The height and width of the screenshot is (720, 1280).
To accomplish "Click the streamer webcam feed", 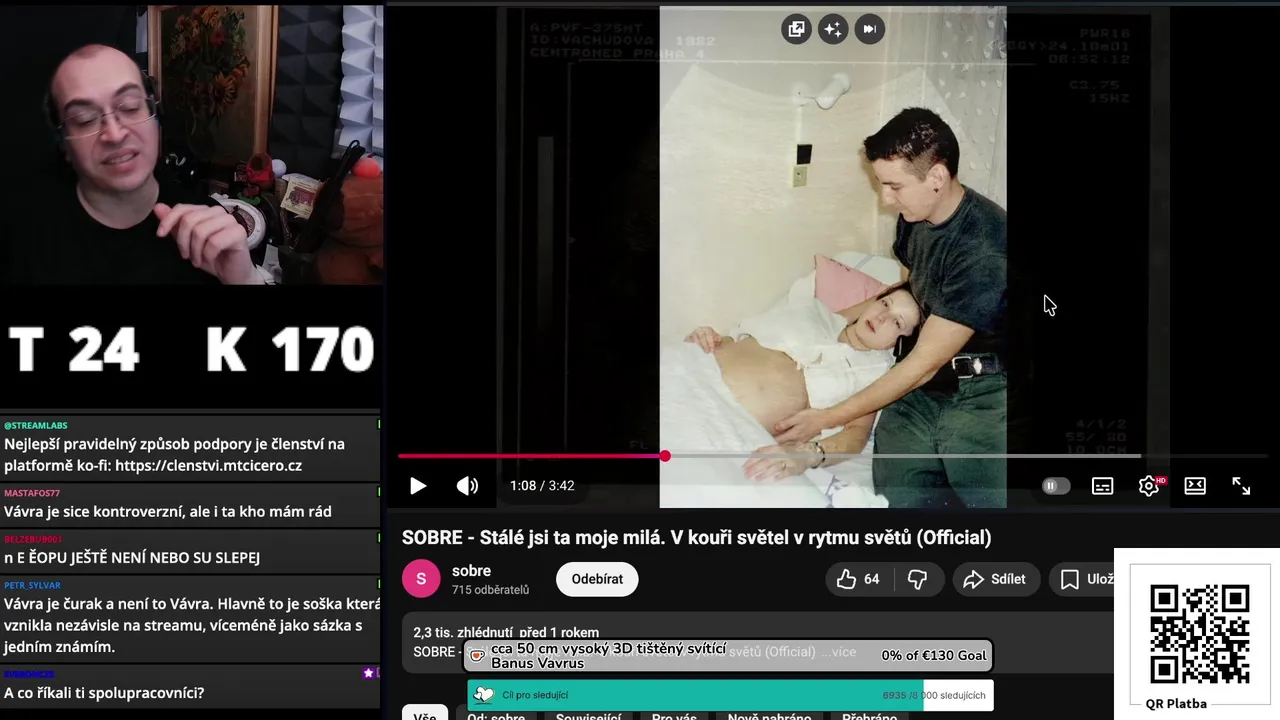I will pos(191,145).
